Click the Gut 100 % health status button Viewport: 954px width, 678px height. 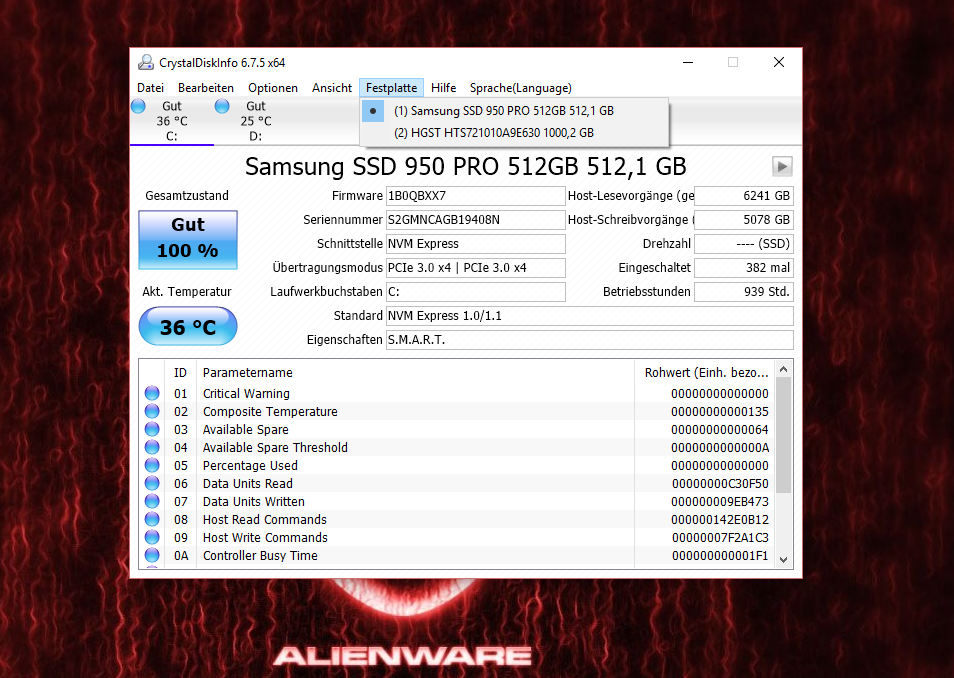click(188, 238)
